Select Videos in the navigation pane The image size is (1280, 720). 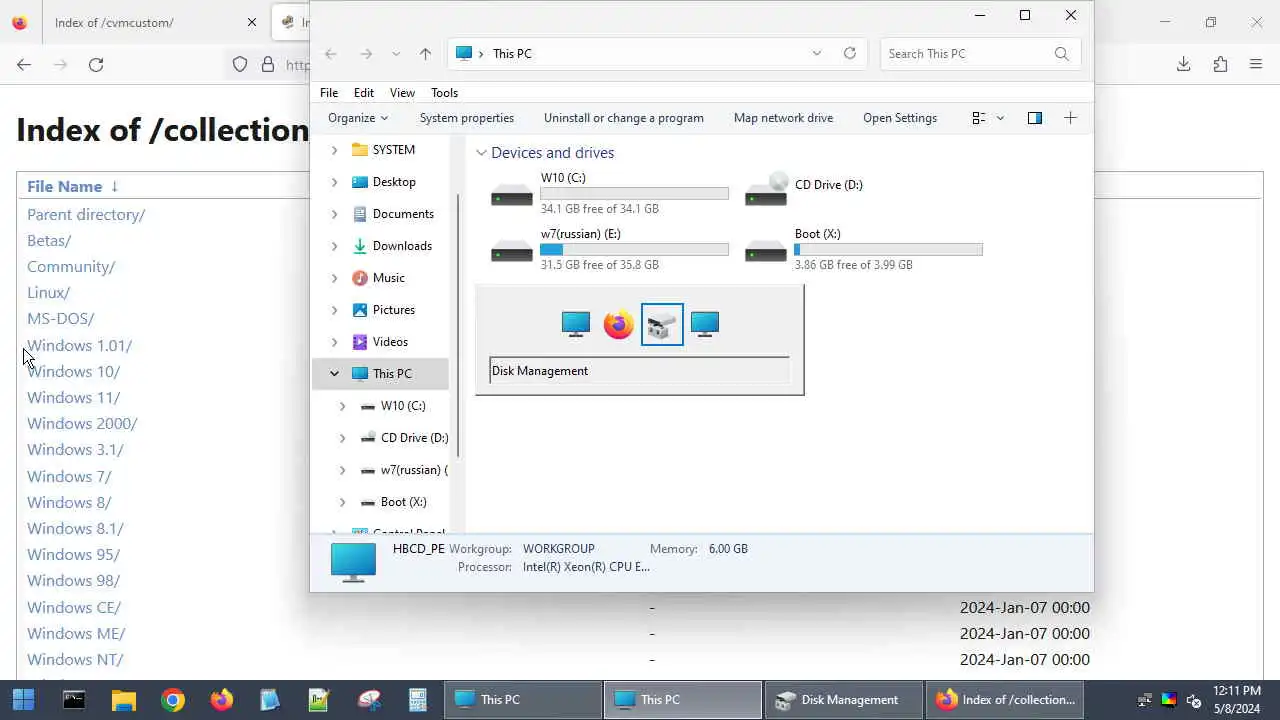(x=389, y=342)
